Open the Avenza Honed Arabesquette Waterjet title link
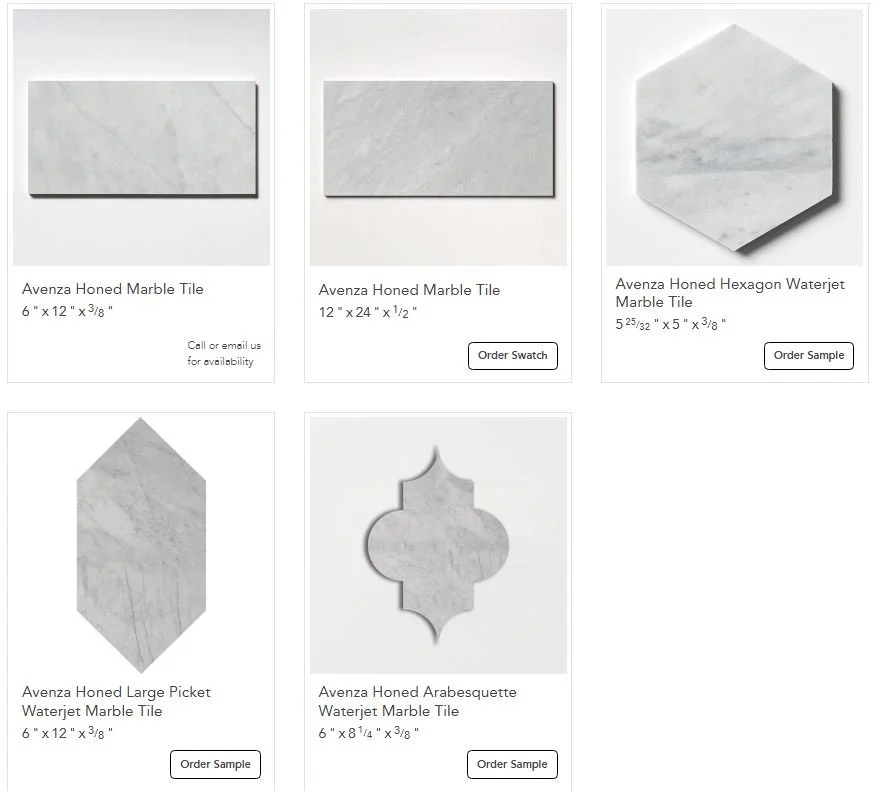The height and width of the screenshot is (791, 882). (x=417, y=701)
